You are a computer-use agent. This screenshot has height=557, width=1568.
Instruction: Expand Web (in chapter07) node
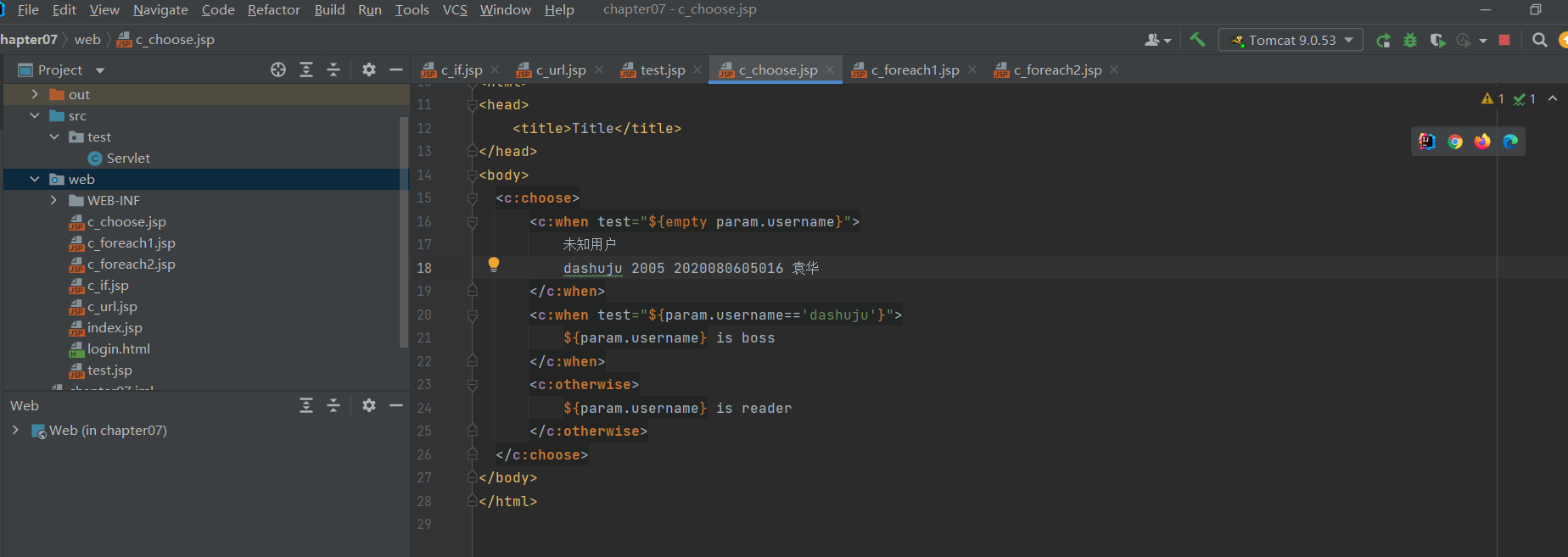[x=15, y=430]
